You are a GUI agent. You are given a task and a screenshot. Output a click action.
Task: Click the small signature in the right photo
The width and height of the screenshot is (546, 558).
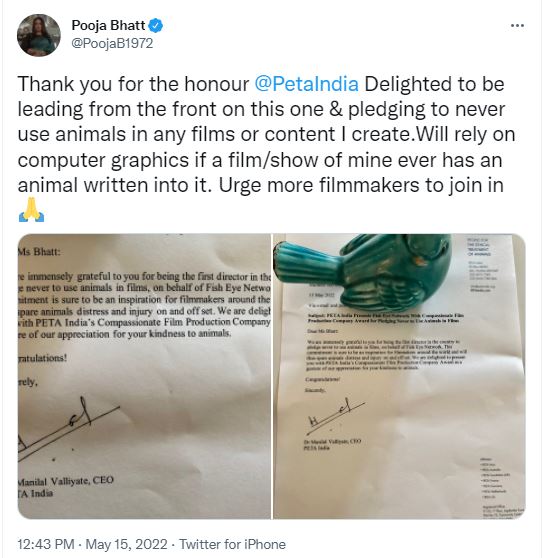point(335,415)
